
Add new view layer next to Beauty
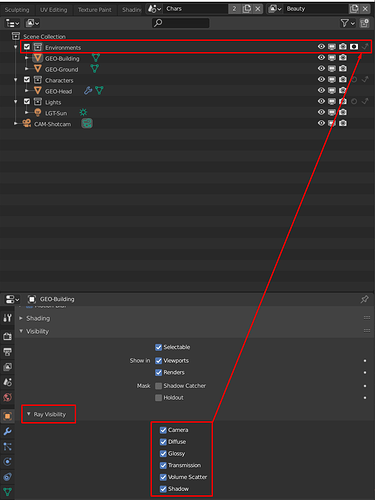click(354, 9)
